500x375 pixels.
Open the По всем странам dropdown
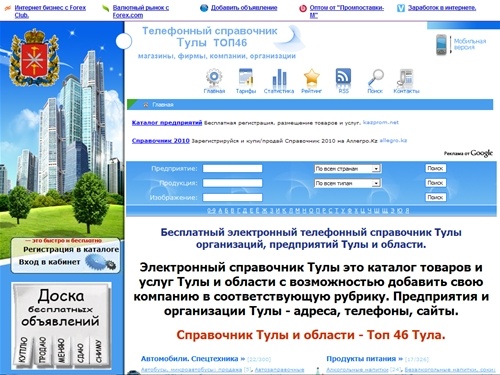point(347,169)
